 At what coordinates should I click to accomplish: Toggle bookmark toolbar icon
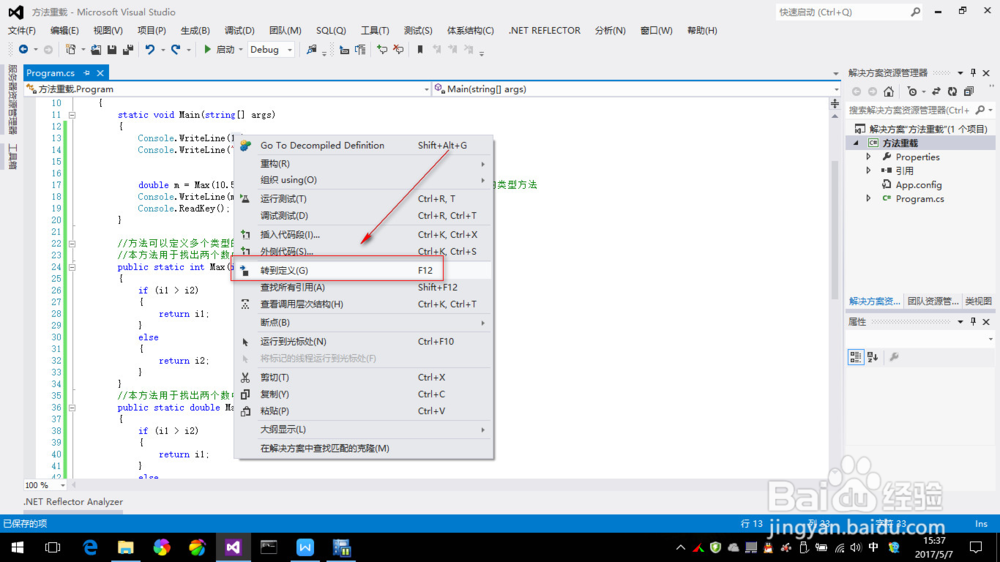click(420, 50)
